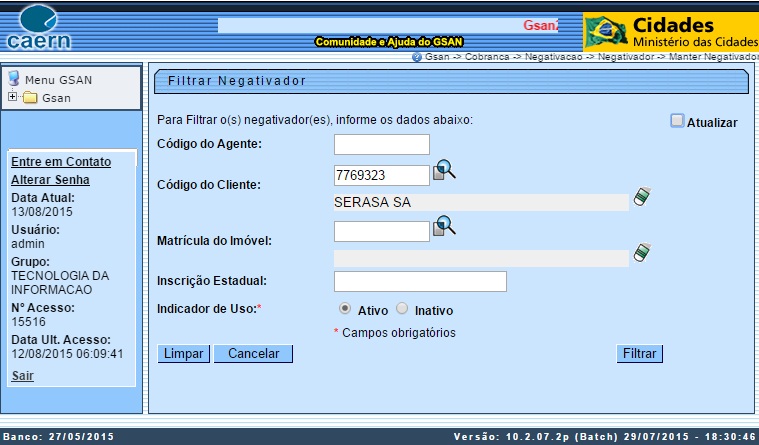
Task: Open the Comunidade e Ajuda do GSAN link
Action: pos(389,42)
